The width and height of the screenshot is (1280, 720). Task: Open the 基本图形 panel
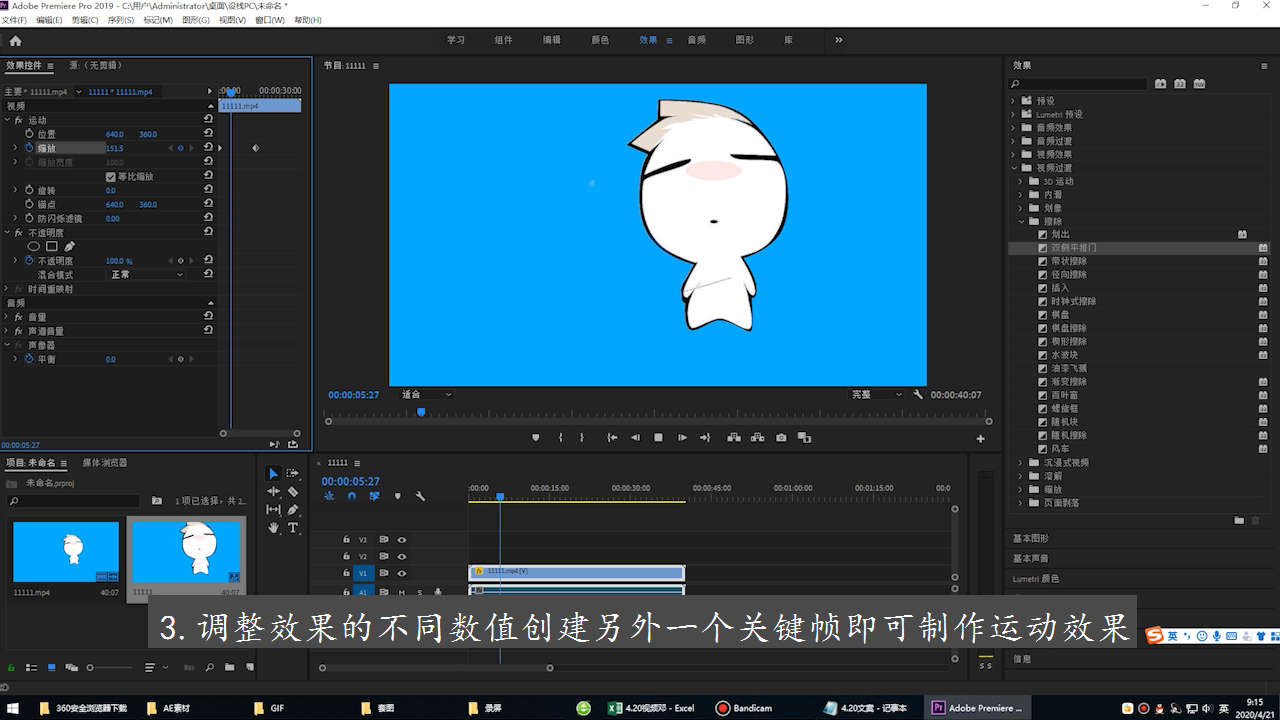click(x=1031, y=538)
